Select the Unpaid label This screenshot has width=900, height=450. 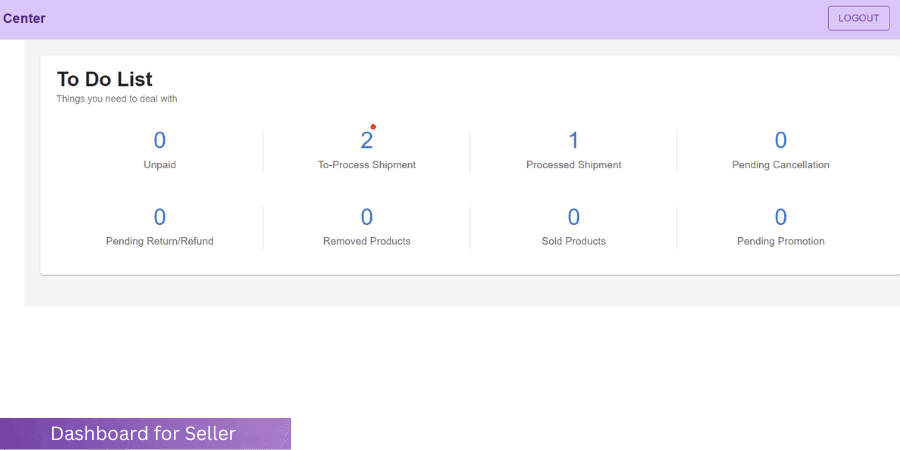point(160,165)
